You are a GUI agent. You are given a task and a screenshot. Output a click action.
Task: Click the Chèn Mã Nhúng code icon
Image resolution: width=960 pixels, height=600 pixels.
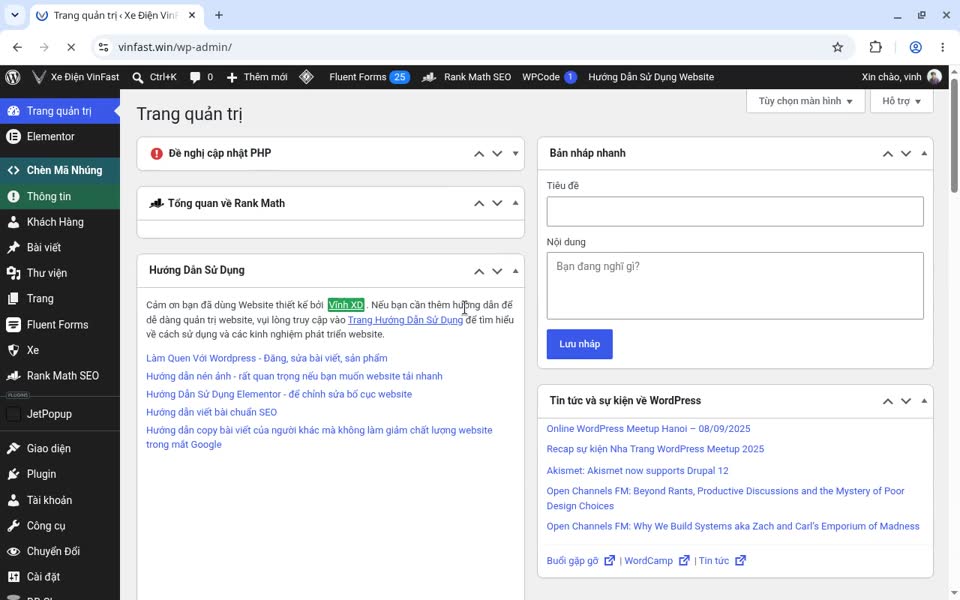[x=13, y=170]
